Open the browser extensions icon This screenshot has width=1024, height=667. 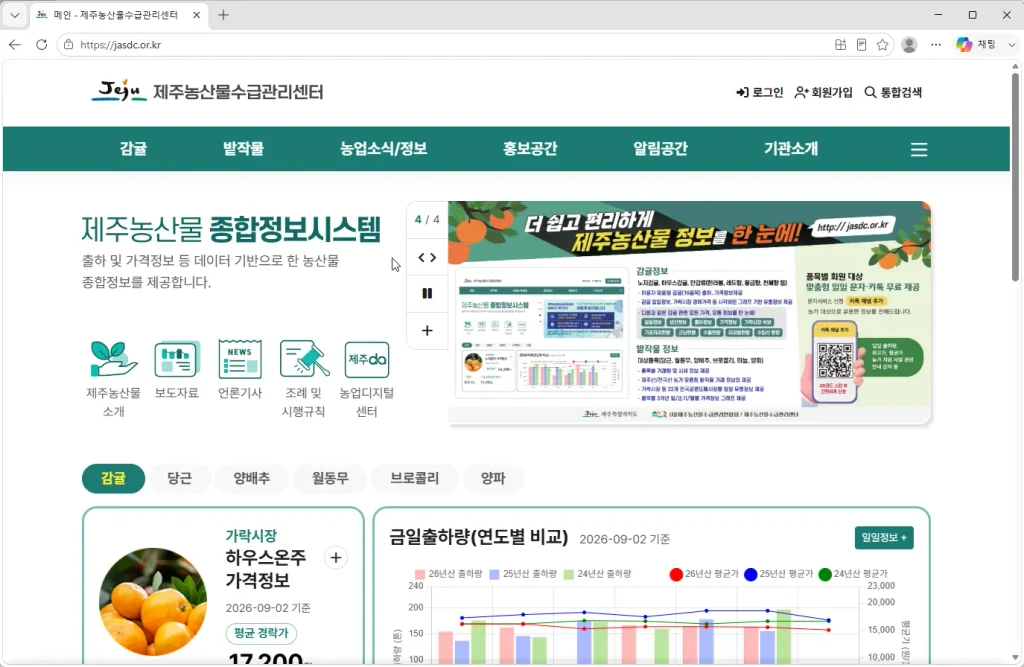[x=840, y=44]
